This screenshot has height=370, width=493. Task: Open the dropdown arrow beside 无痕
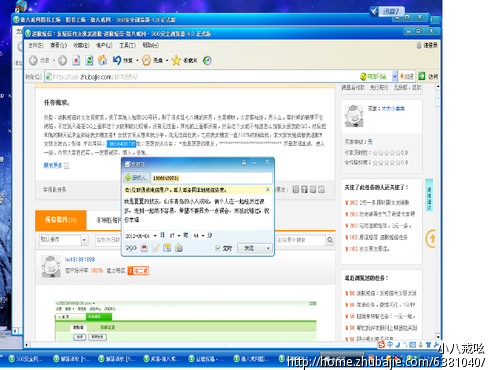(167, 61)
